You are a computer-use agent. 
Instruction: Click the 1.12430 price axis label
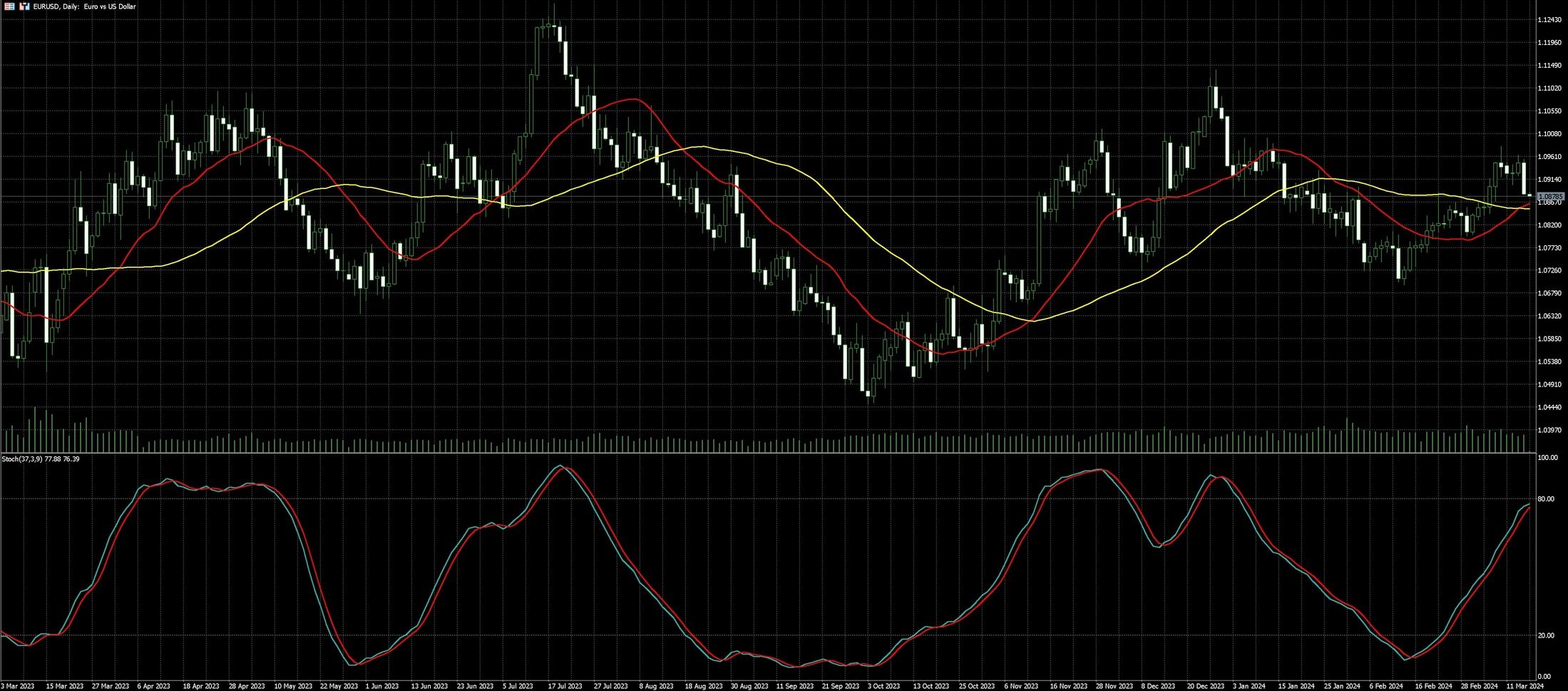point(1550,20)
